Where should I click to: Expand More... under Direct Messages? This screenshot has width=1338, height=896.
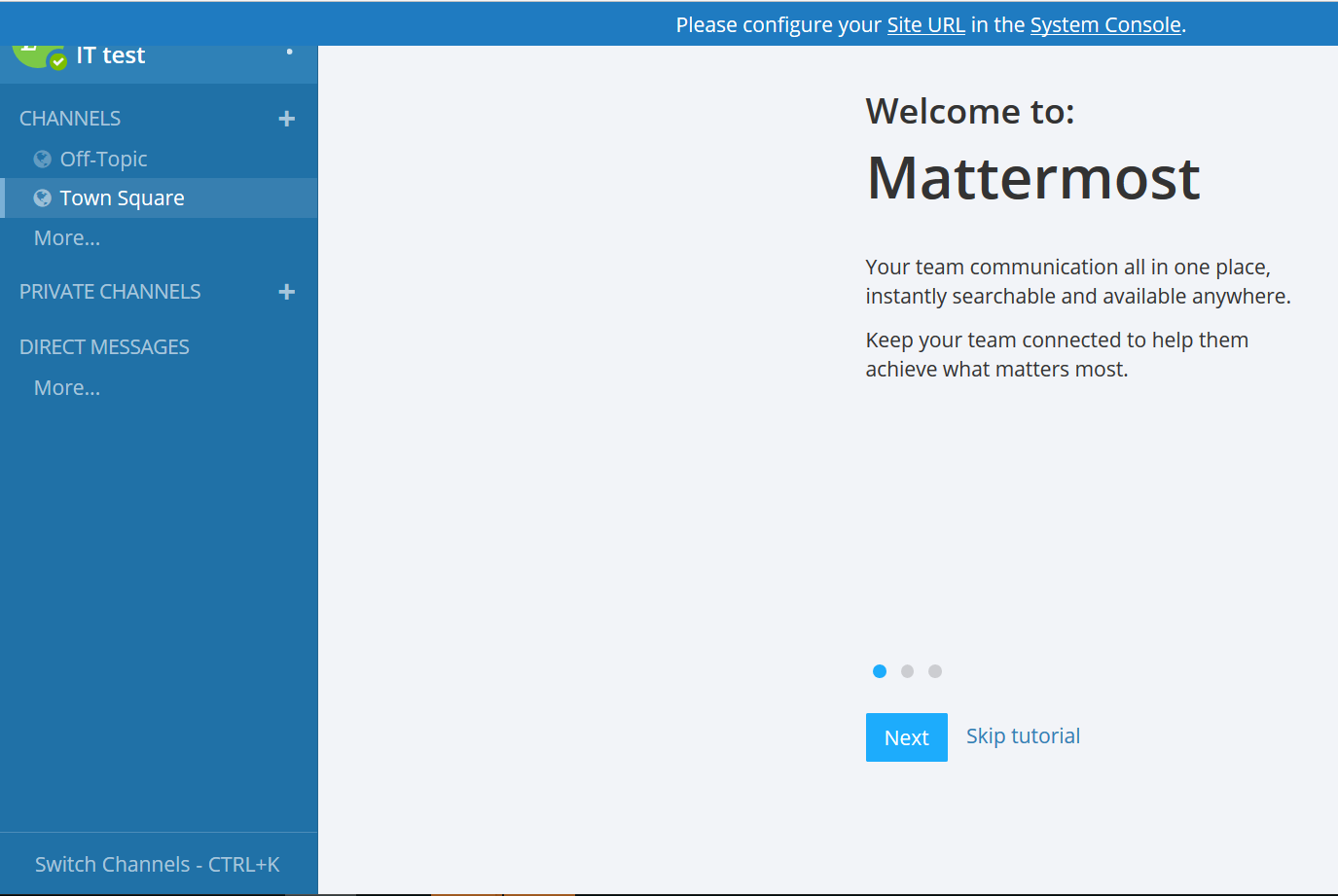click(x=67, y=388)
